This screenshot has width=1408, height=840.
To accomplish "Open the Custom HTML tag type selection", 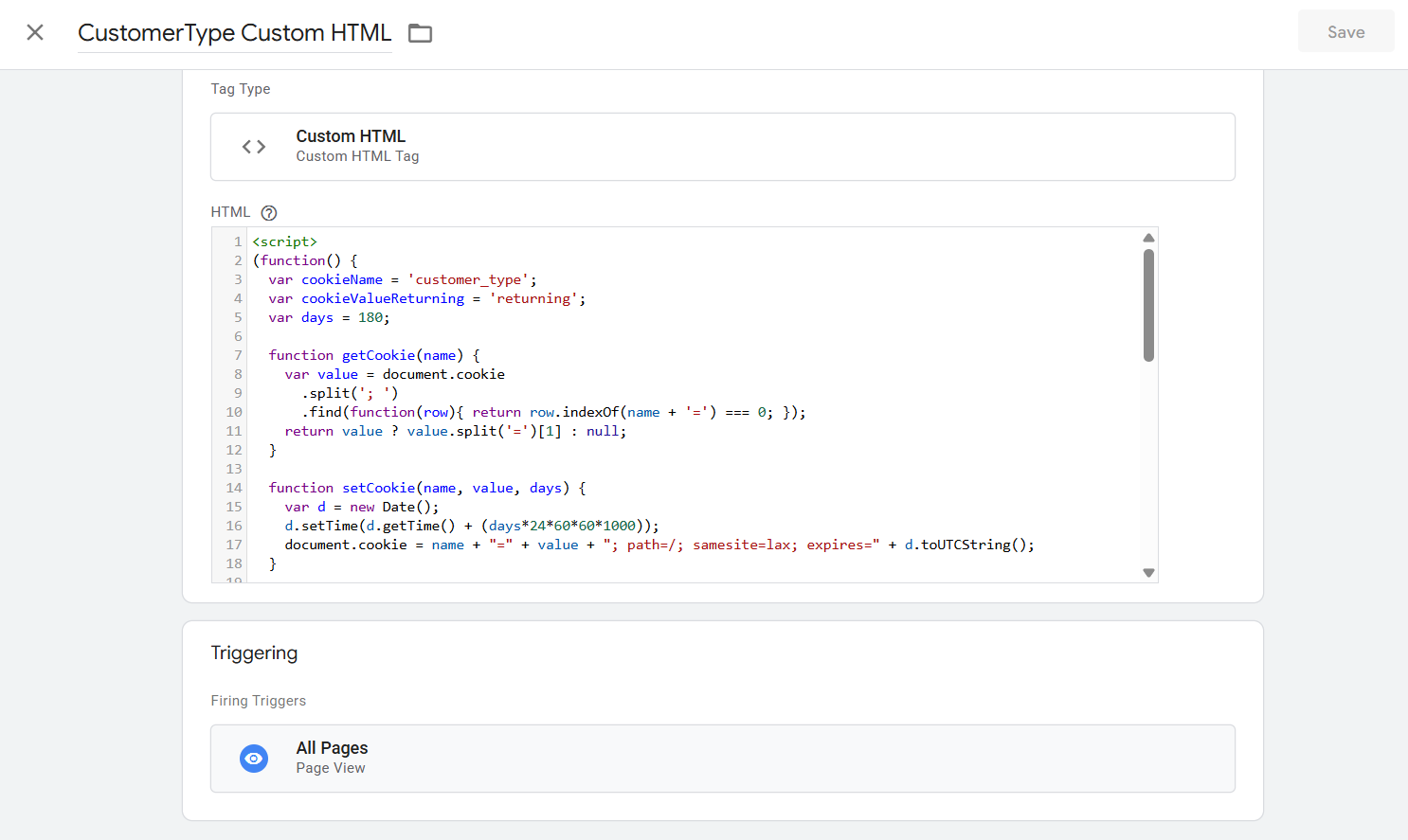I will 721,147.
